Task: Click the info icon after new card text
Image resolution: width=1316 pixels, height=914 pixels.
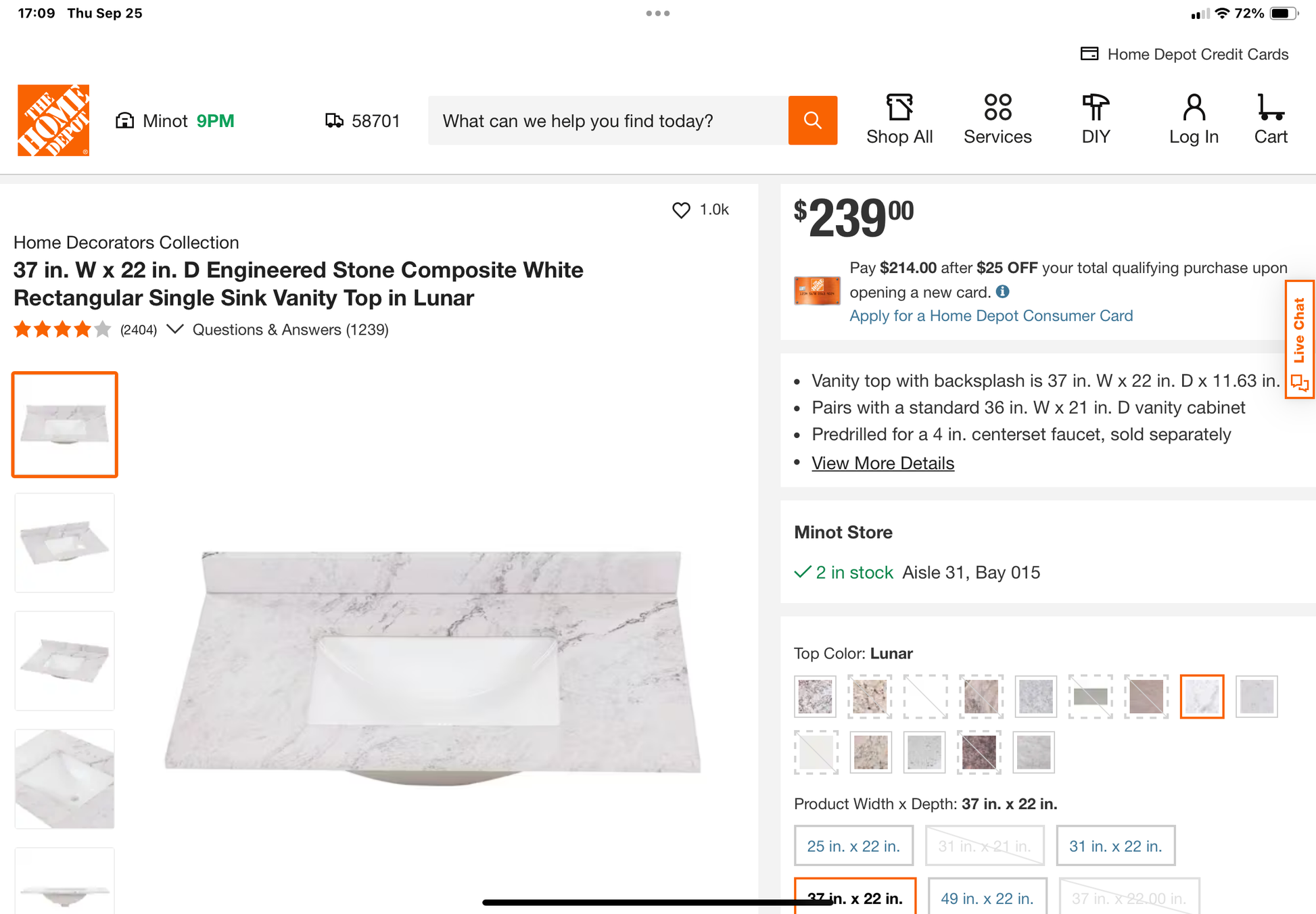Action: pyautogui.click(x=1002, y=291)
